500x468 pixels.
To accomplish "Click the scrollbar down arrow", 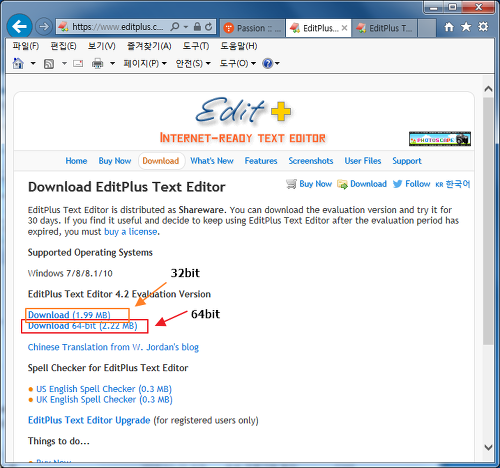I will (488, 447).
